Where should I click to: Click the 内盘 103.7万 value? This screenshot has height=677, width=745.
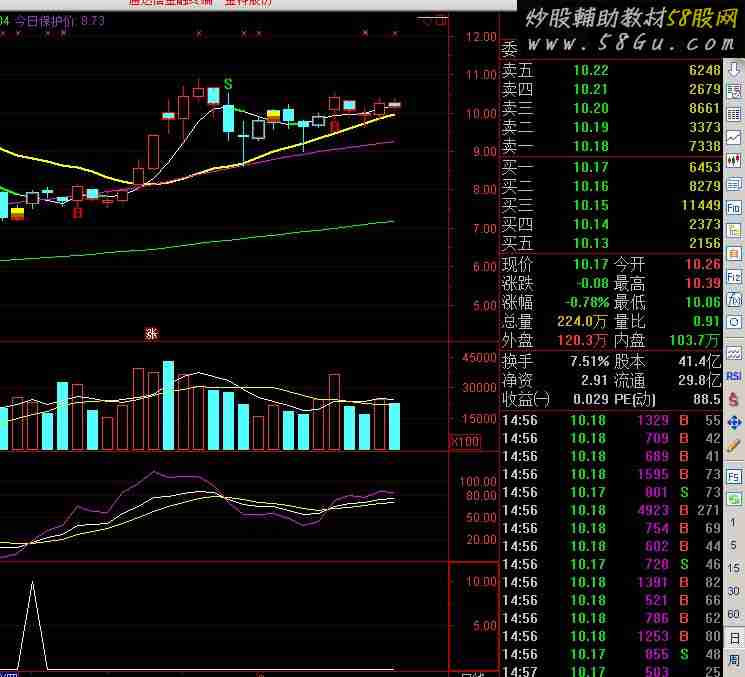(x=695, y=341)
